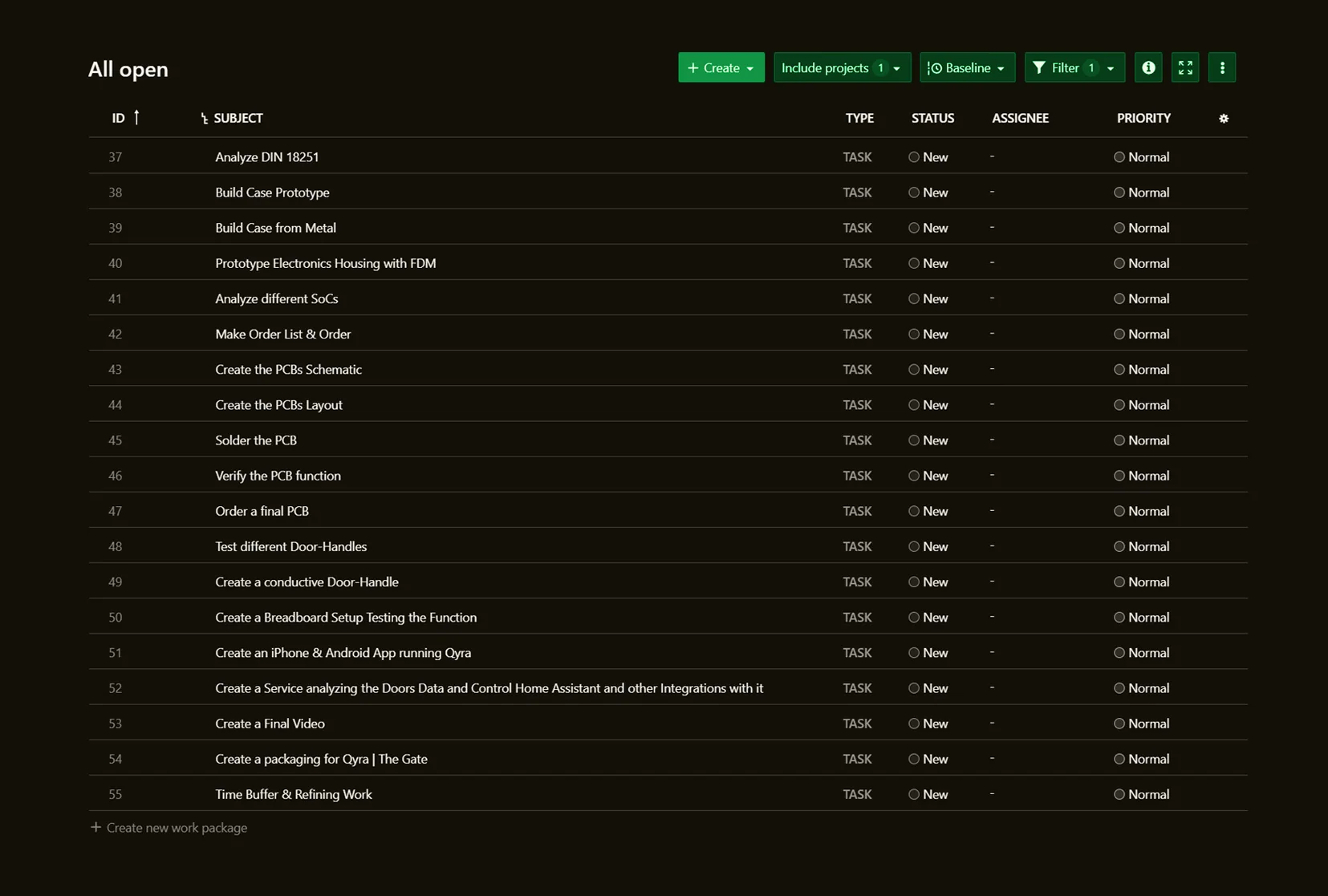Open the Baseline dropdown
The width and height of the screenshot is (1328, 896).
click(x=967, y=68)
